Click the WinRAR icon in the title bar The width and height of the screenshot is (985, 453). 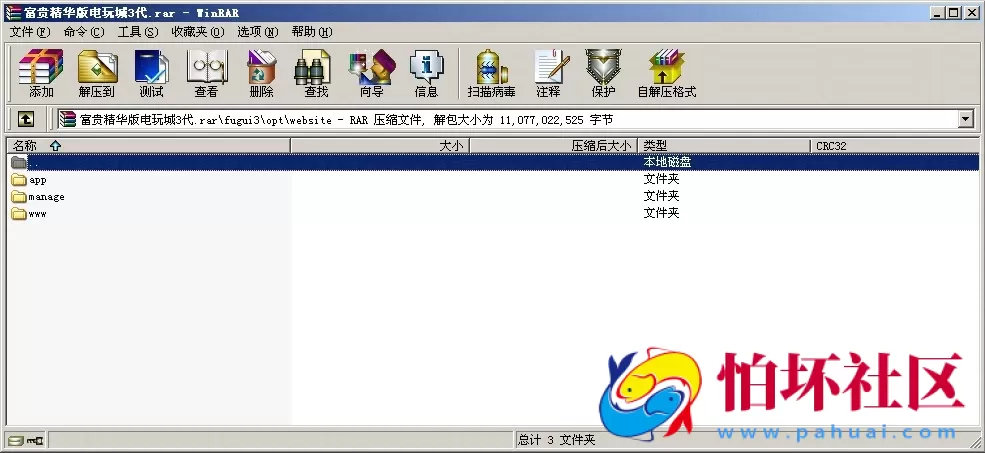click(13, 13)
